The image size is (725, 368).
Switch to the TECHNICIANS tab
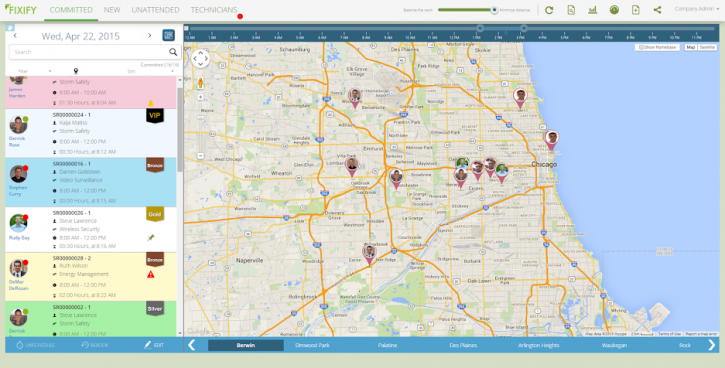pos(214,10)
